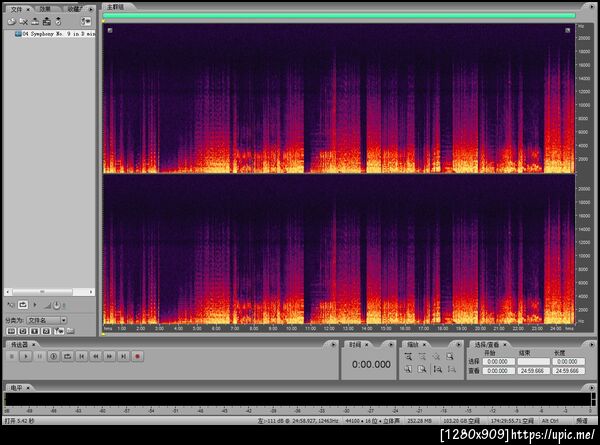The image size is (600, 445).
Task: Toggle full file path display folder icon
Action: [x=70, y=331]
